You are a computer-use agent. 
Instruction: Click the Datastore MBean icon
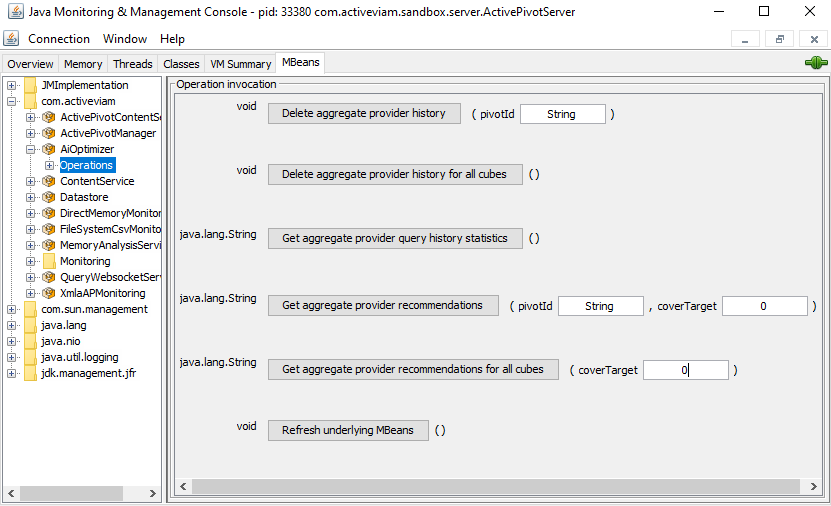[49, 197]
